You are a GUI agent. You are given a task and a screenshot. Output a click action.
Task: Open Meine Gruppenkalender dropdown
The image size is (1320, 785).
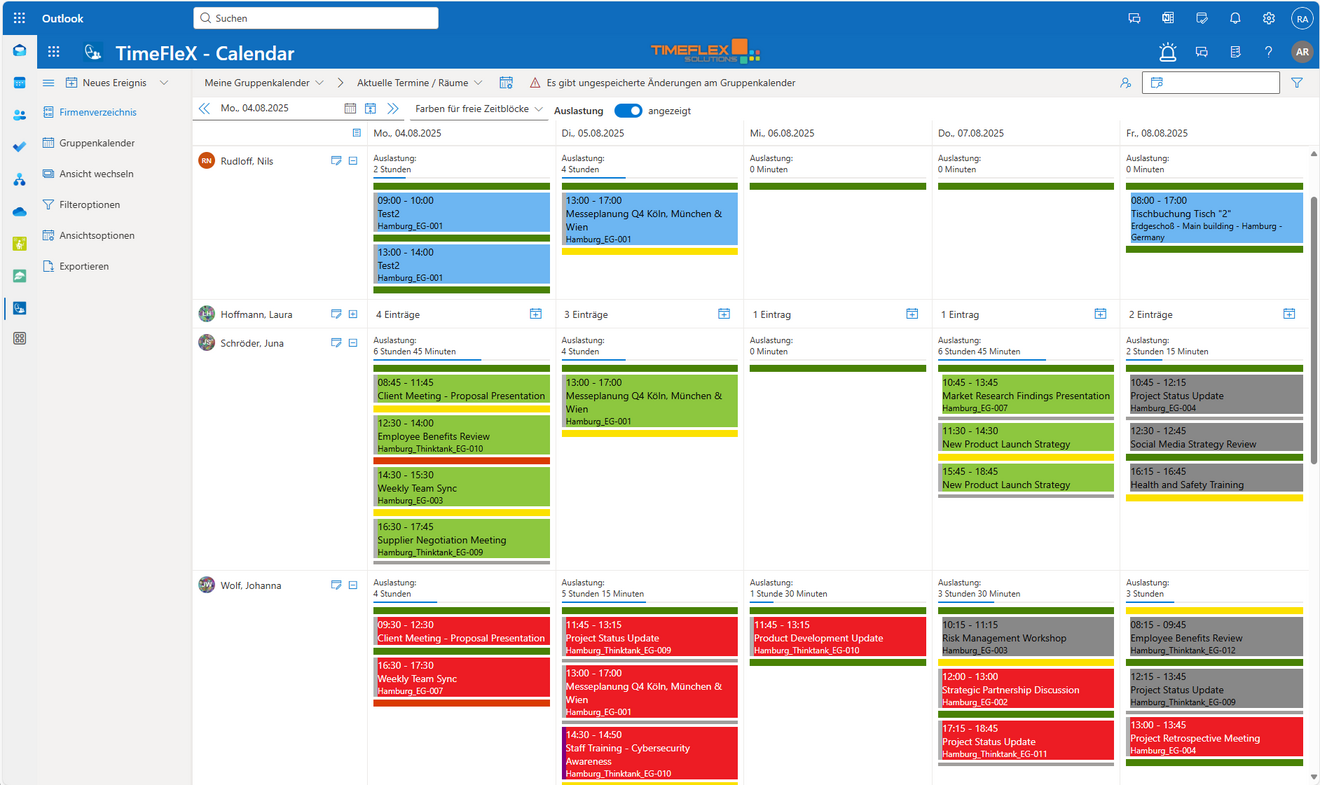pos(264,83)
